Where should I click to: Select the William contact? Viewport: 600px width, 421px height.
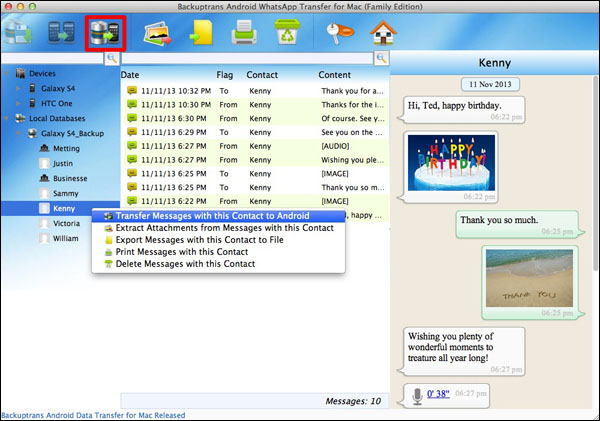coord(65,238)
